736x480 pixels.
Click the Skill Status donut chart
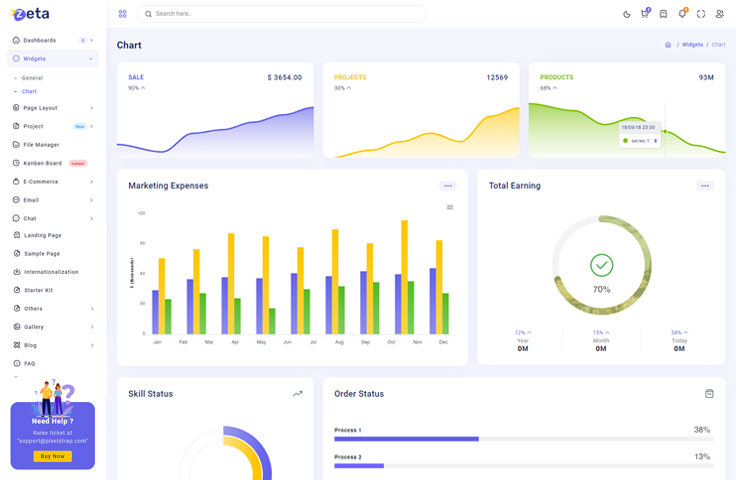(x=225, y=453)
